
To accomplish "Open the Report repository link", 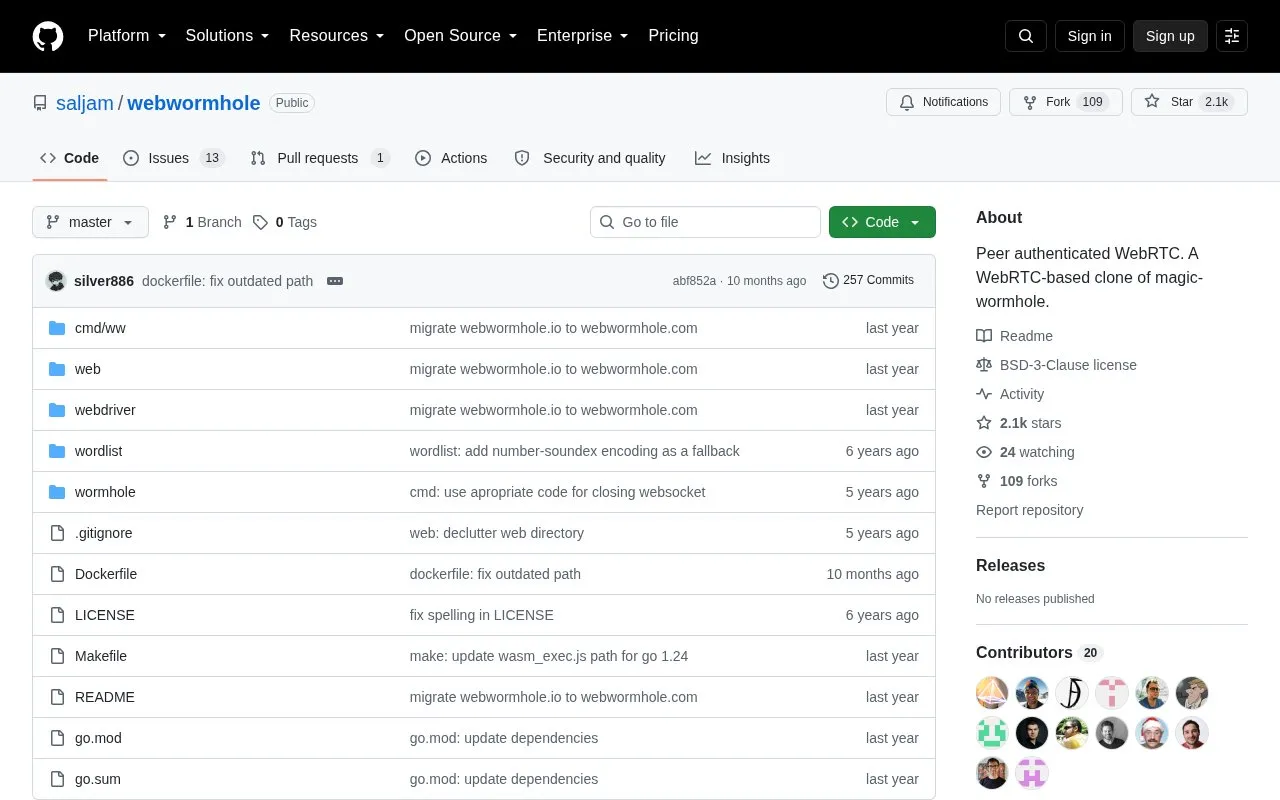I will click(1029, 510).
